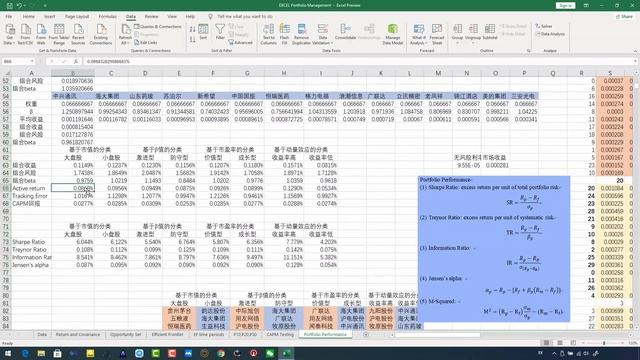640x360 pixels.
Task: Open the Get Data menu
Action: (9, 34)
